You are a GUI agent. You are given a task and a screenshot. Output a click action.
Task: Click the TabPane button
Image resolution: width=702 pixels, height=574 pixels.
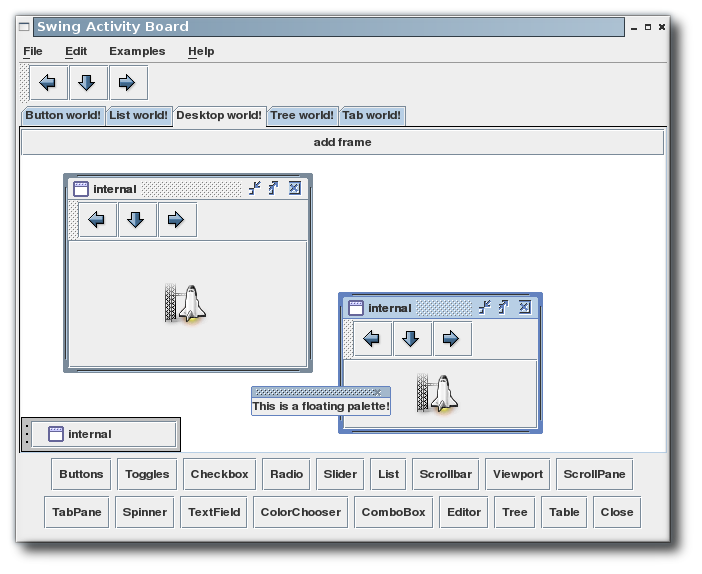pyautogui.click(x=77, y=512)
